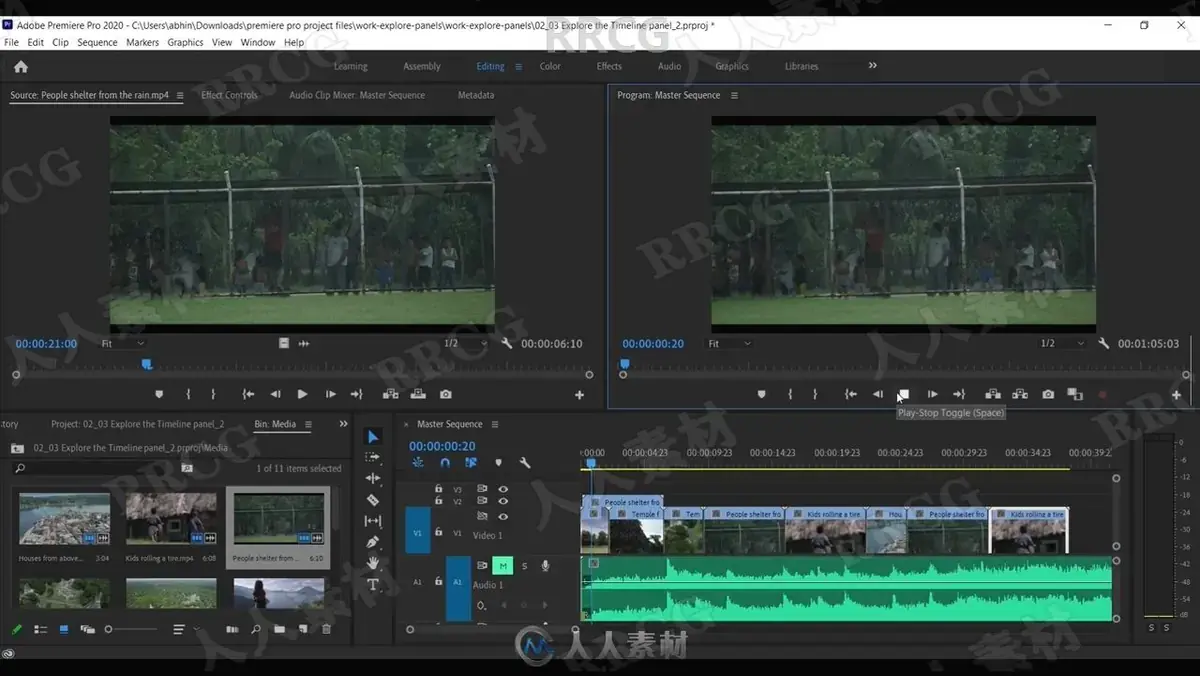This screenshot has height=676, width=1200.
Task: Step forward one frame in Program monitor
Action: pyautogui.click(x=932, y=394)
